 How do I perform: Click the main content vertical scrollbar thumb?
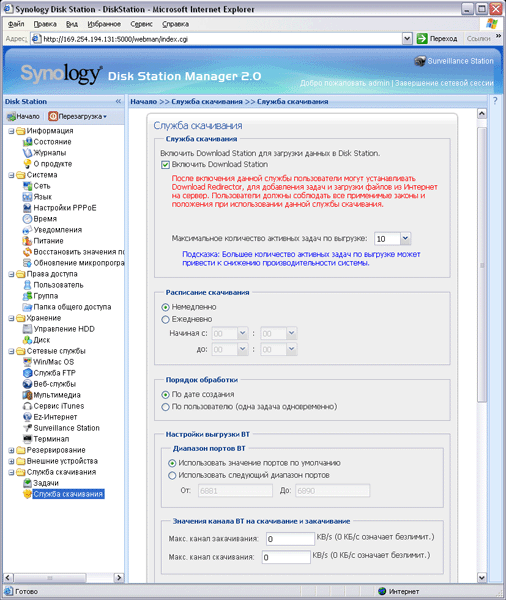click(x=482, y=265)
